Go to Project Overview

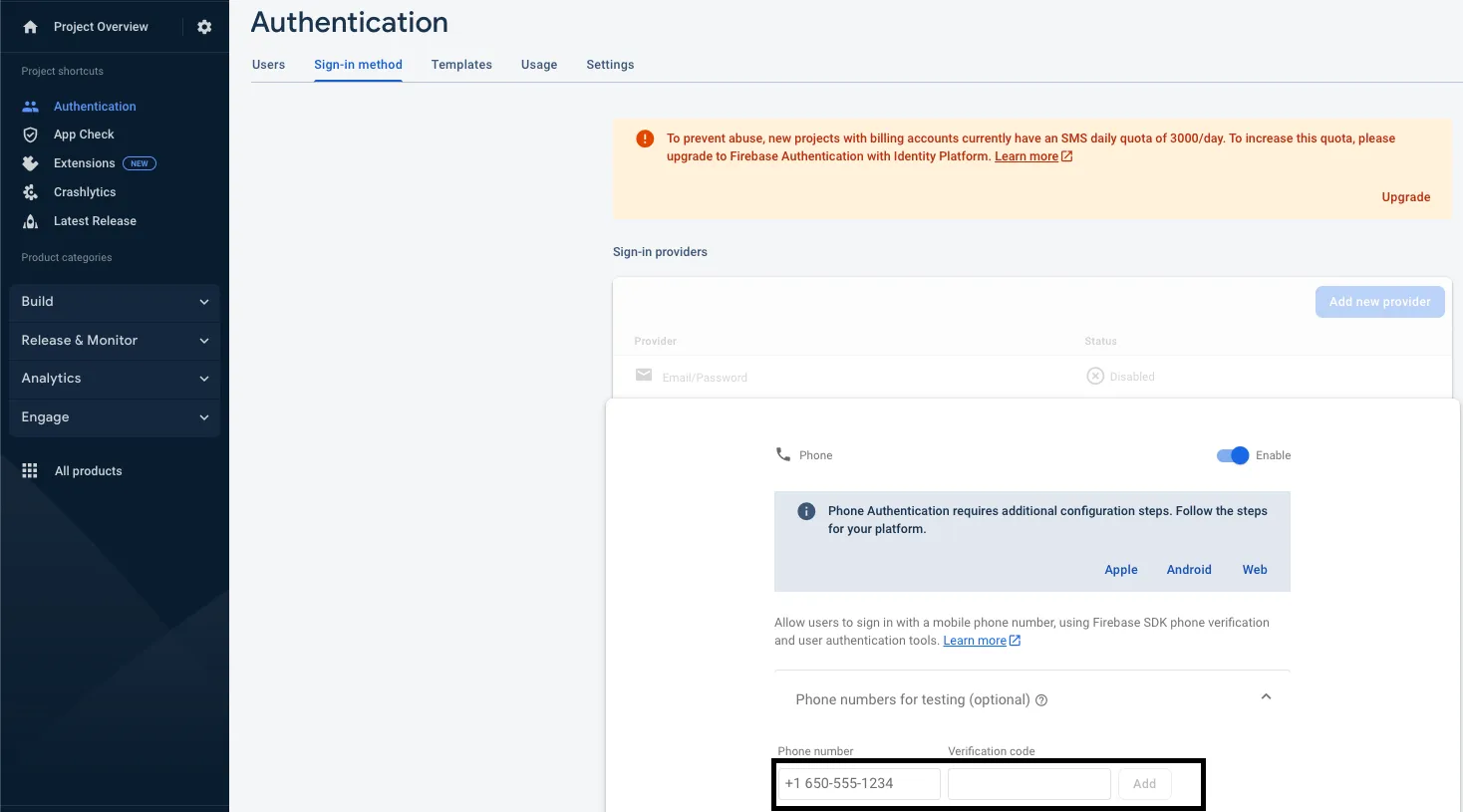pos(101,27)
